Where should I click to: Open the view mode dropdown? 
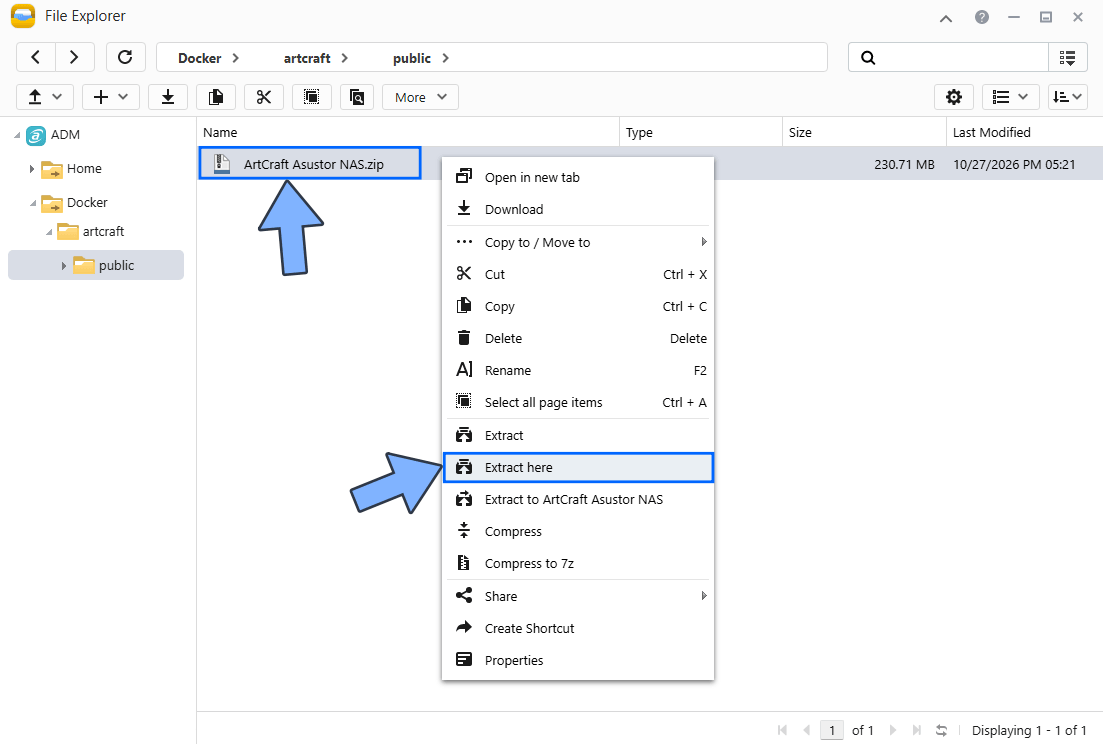1010,97
